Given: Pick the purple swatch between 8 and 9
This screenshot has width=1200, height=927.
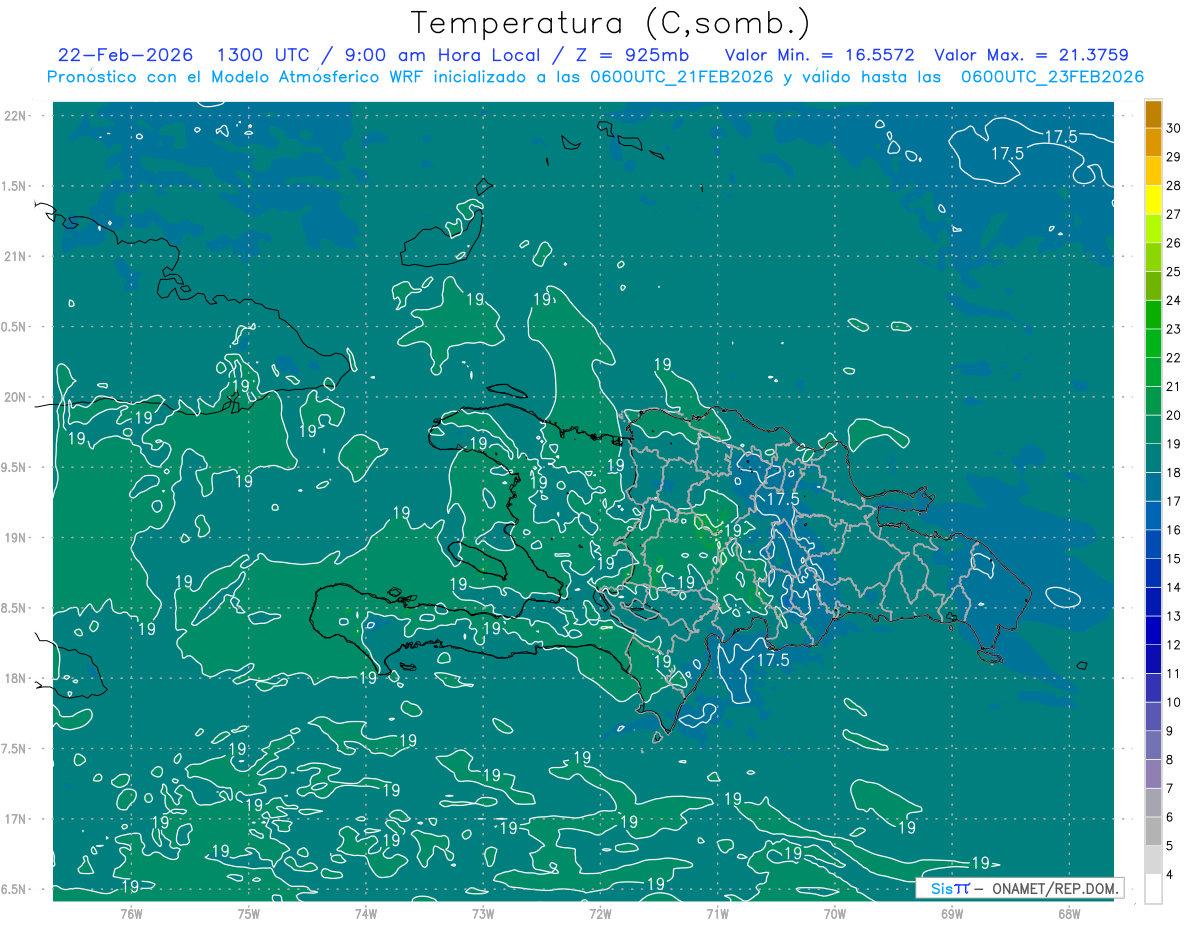Looking at the screenshot, I should 1153,745.
